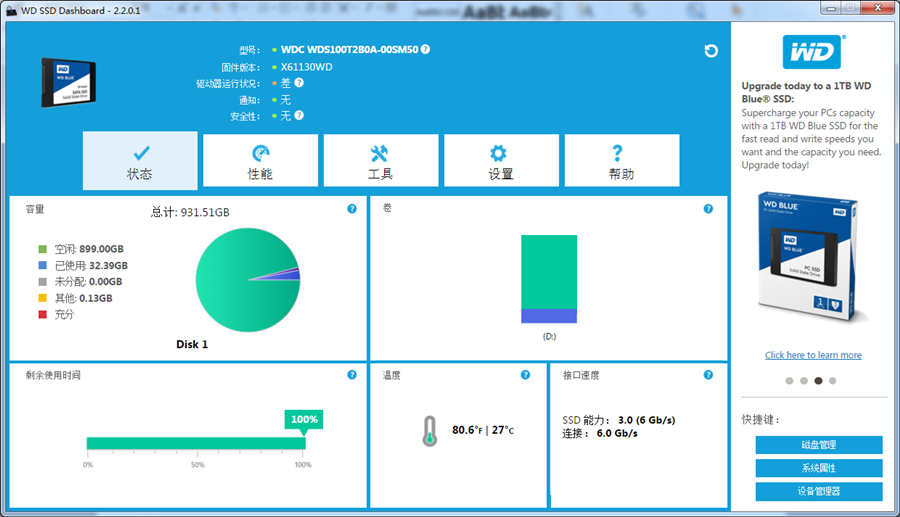
Task: Switch to the 性能 tab
Action: tap(260, 161)
